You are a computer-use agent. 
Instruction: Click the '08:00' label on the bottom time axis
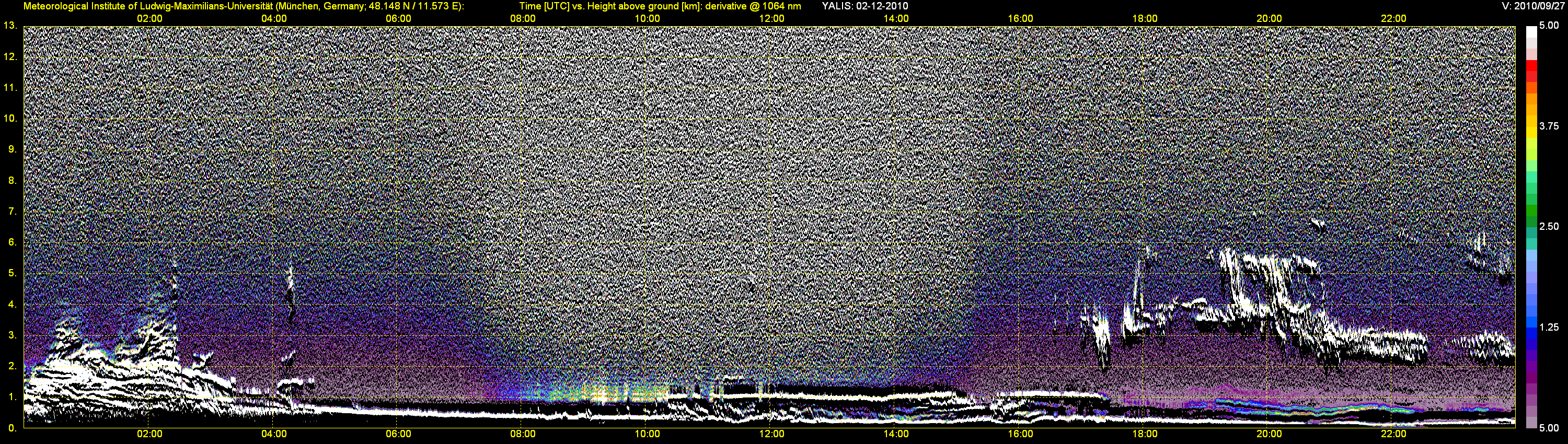523,434
